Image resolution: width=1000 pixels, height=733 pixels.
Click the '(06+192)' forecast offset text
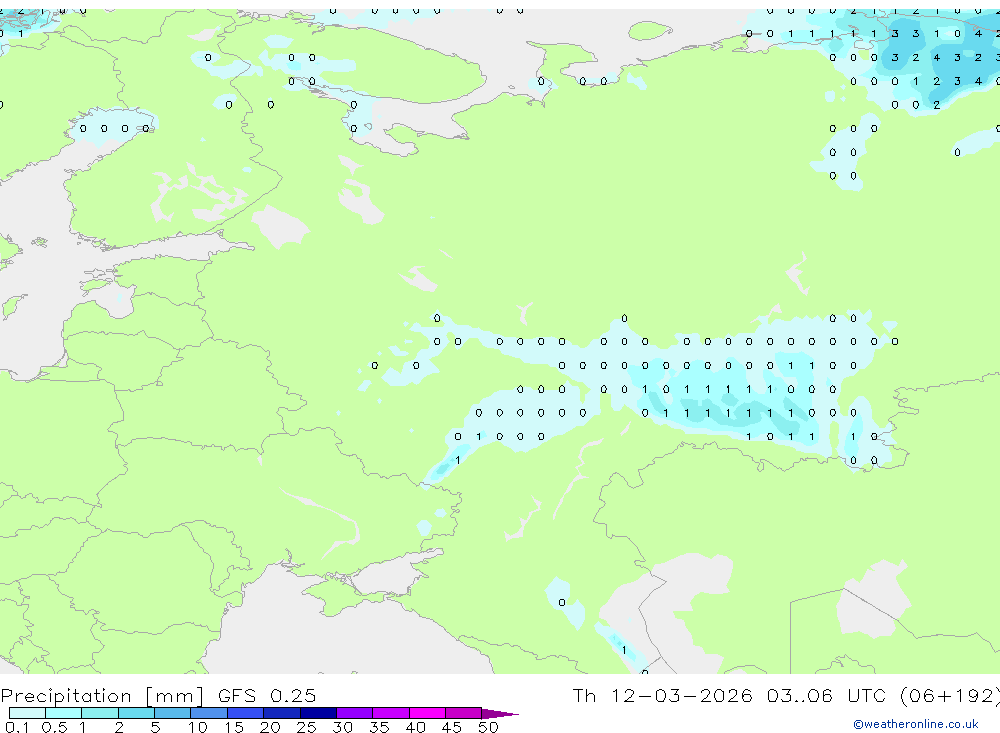950,696
